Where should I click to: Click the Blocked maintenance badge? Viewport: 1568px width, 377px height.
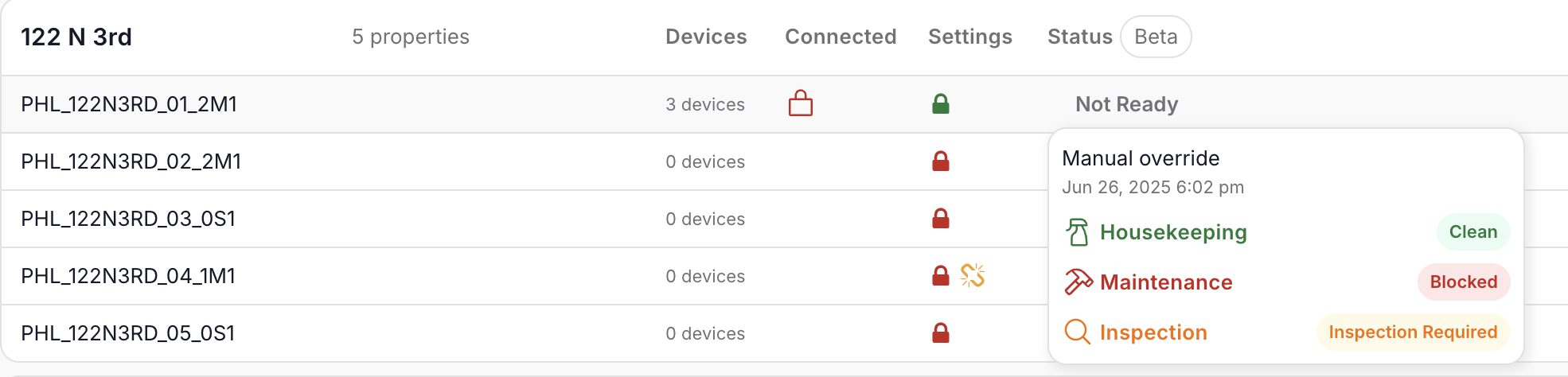[1463, 282]
